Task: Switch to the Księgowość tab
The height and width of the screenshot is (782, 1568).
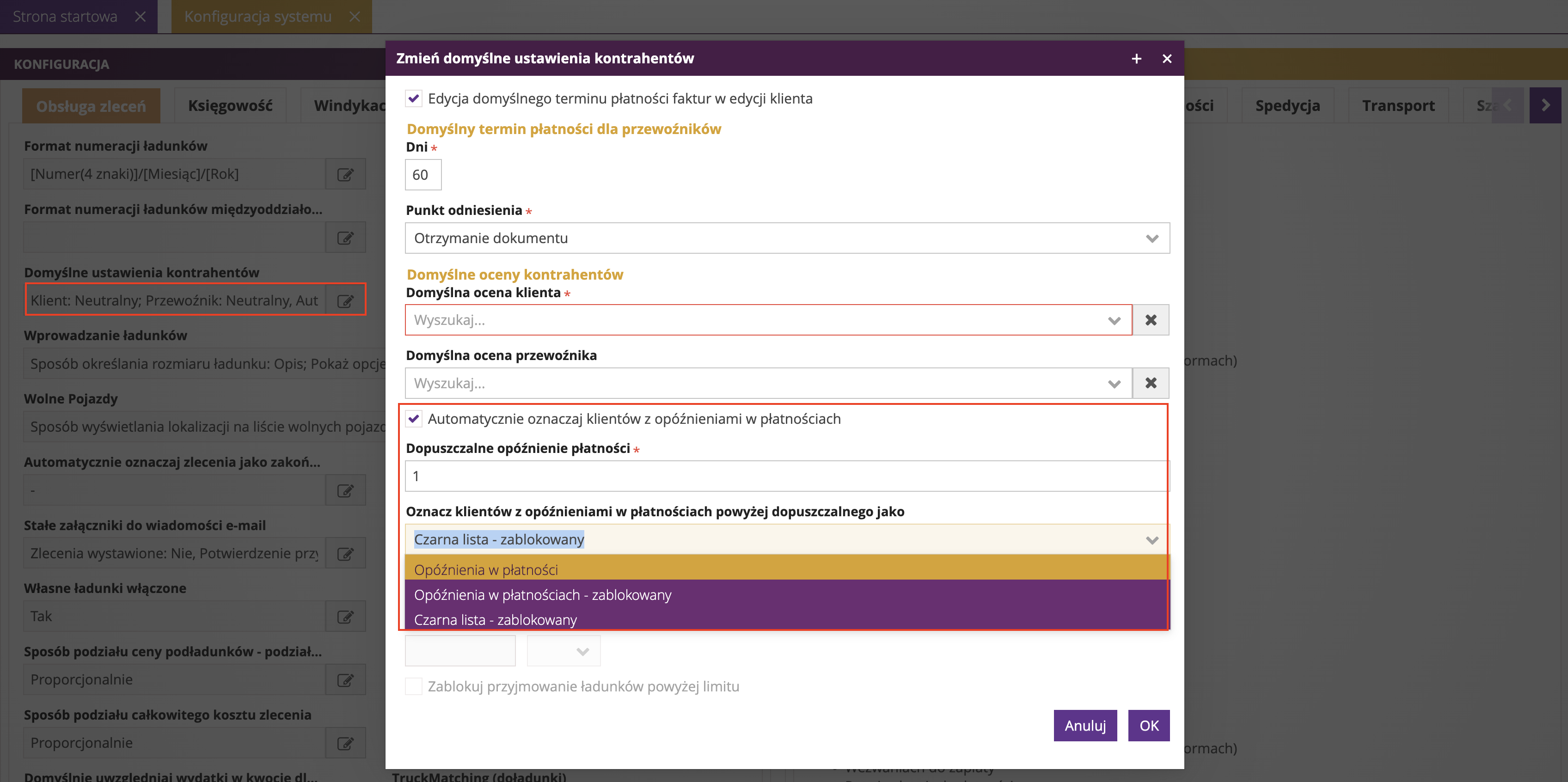Action: pos(230,106)
